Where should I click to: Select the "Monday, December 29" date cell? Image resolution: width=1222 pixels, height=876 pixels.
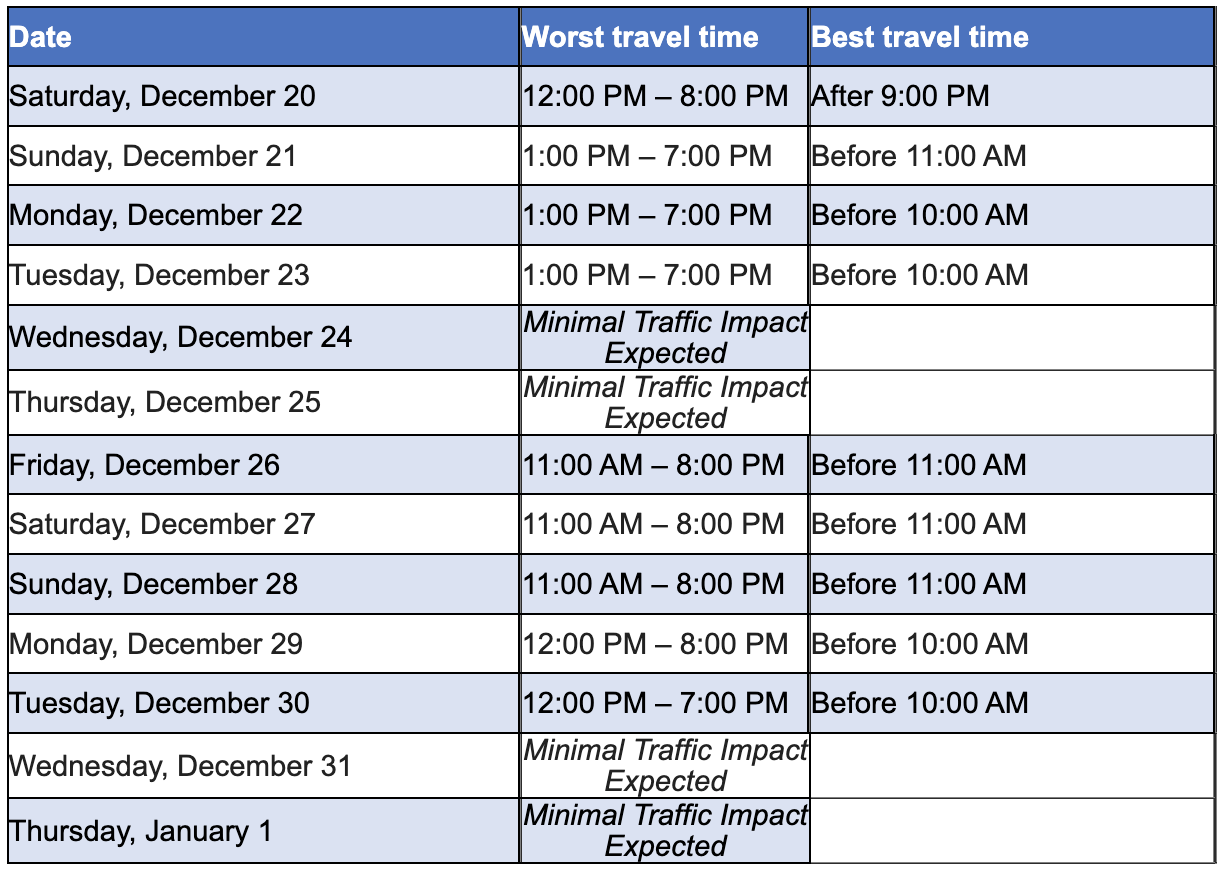156,643
